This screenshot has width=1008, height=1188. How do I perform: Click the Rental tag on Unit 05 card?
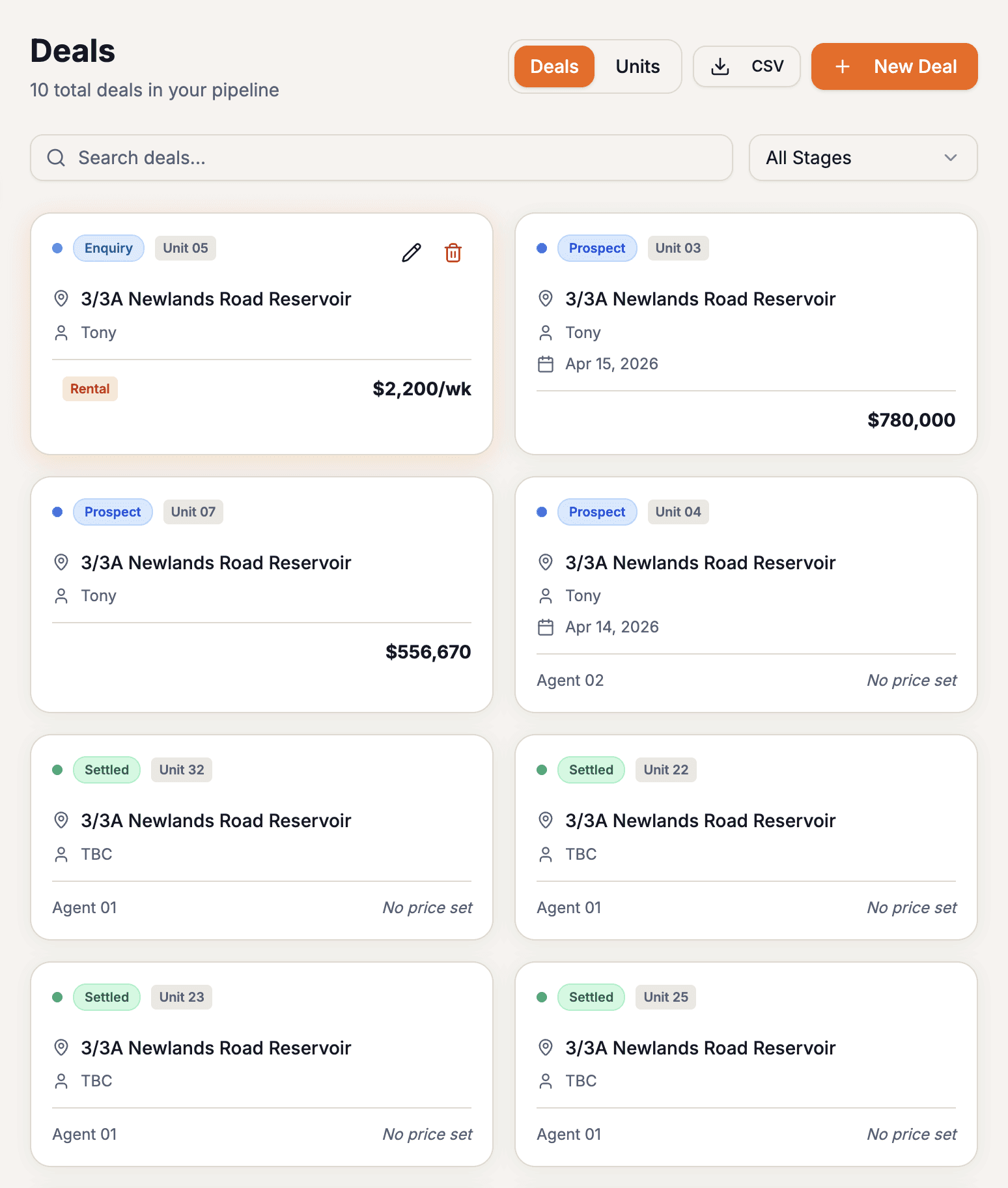click(90, 389)
